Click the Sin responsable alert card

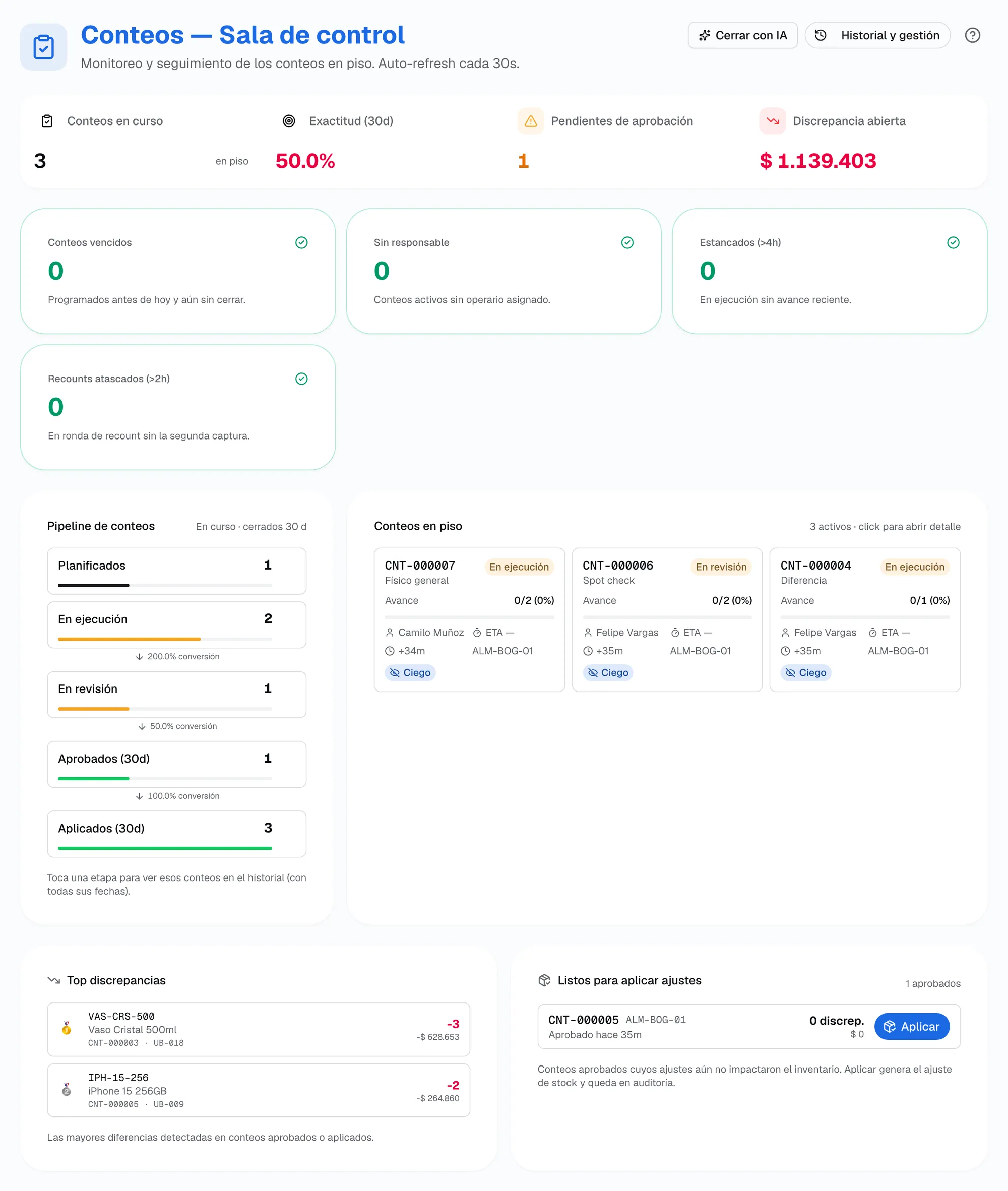503,271
